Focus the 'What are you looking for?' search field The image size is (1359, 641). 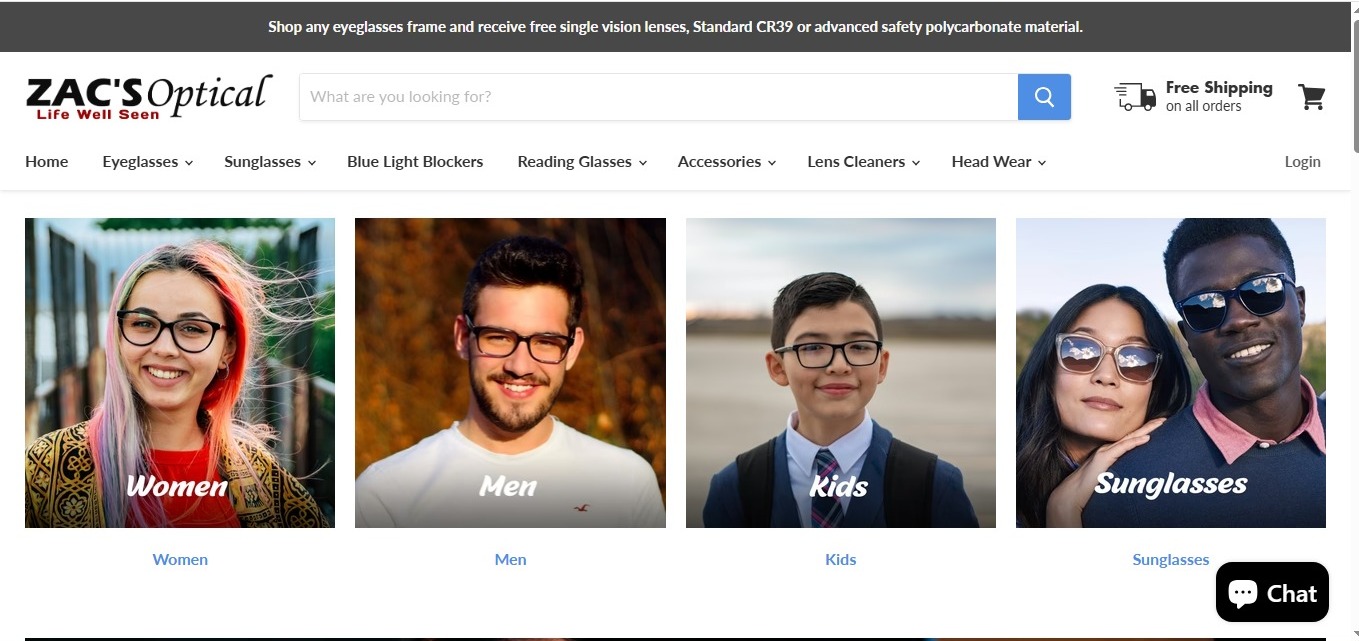pyautogui.click(x=659, y=97)
